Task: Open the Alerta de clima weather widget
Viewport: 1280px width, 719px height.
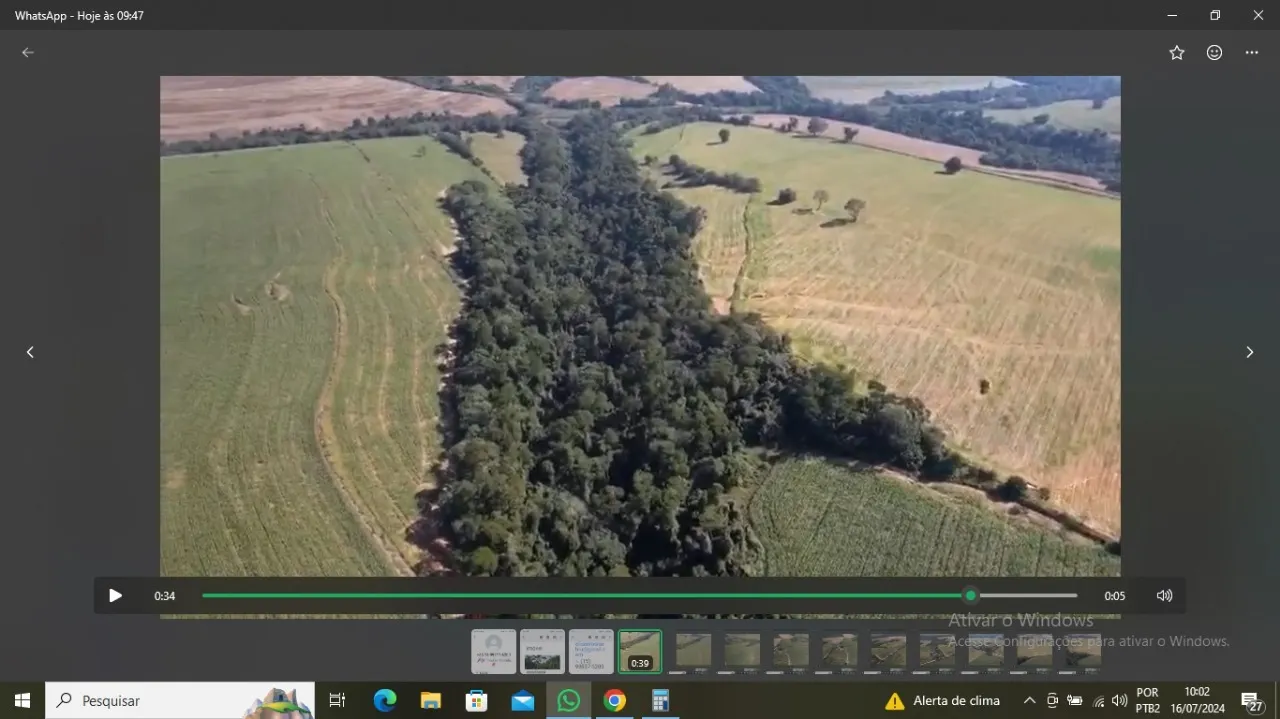Action: tap(943, 701)
